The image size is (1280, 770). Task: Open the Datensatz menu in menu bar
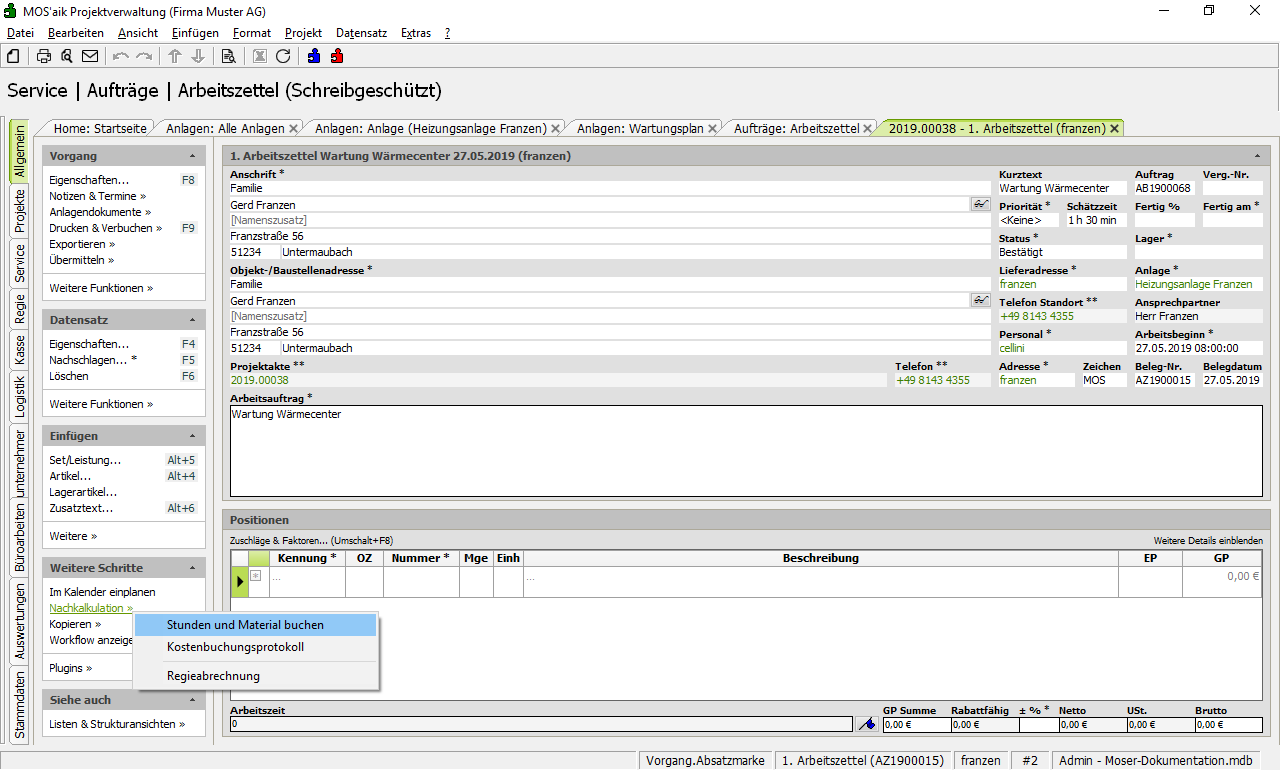point(361,33)
